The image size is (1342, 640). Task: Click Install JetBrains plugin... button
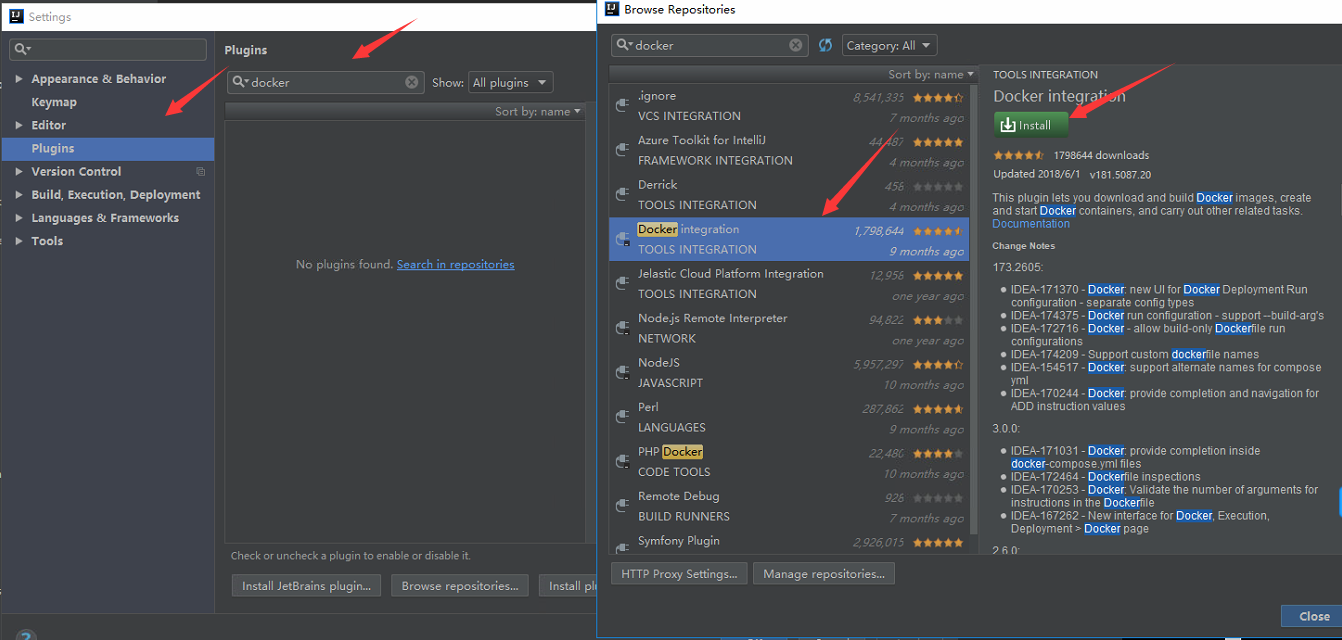pos(306,586)
